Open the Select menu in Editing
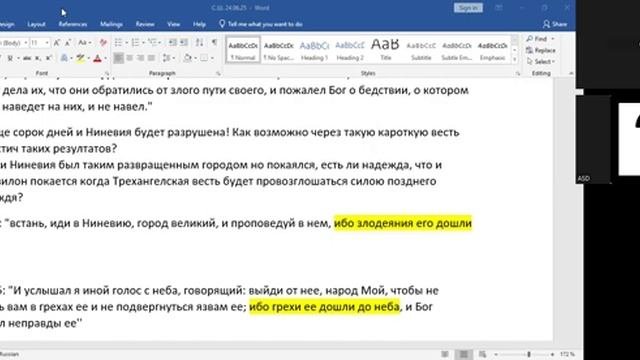 tap(541, 62)
